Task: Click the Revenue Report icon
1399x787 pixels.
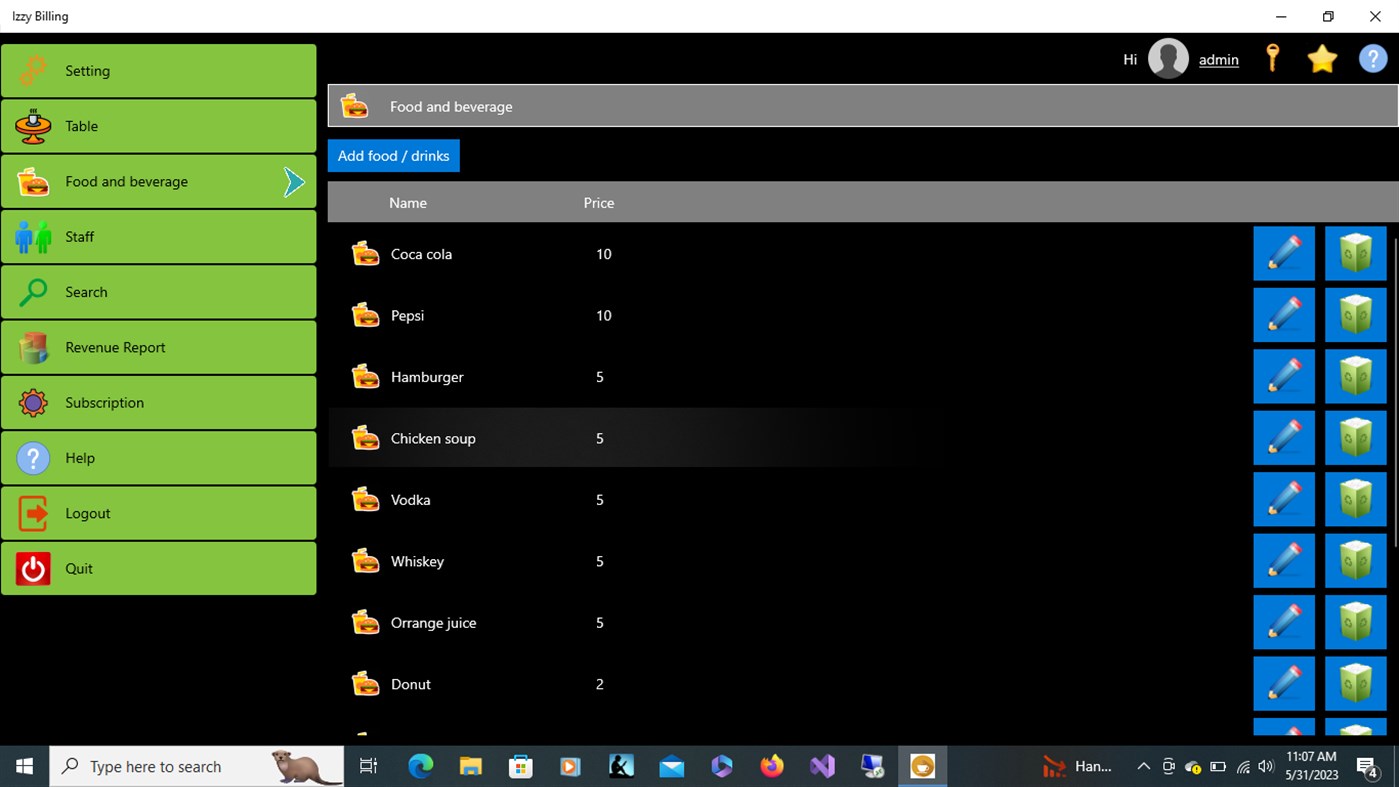Action: click(x=33, y=347)
